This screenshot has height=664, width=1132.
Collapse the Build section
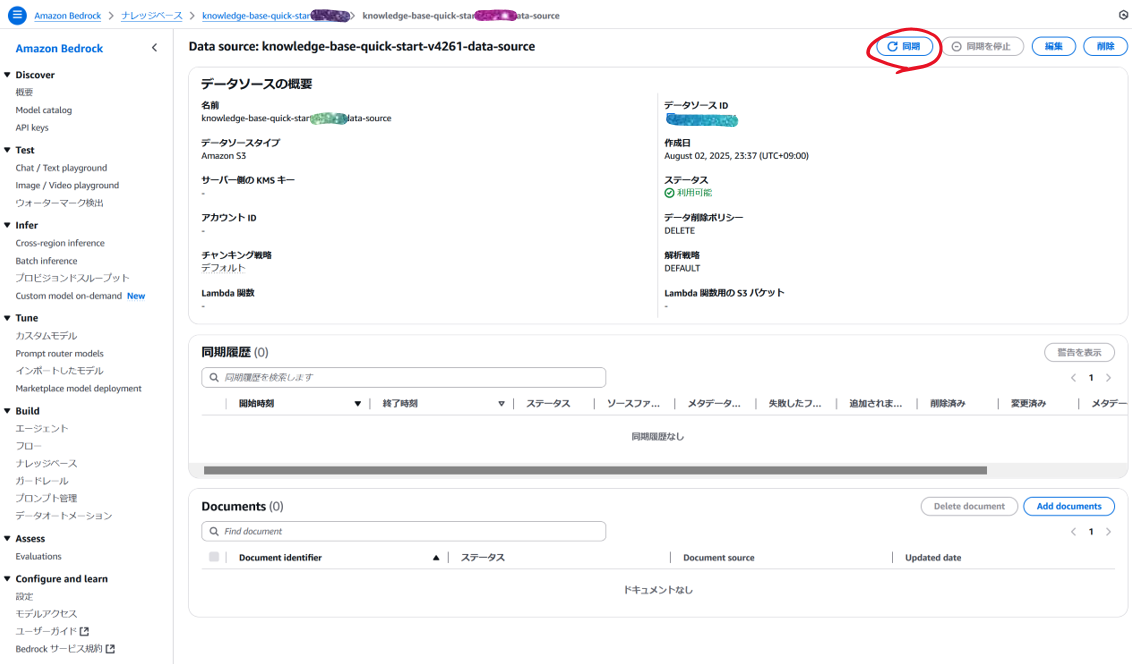click(7, 410)
